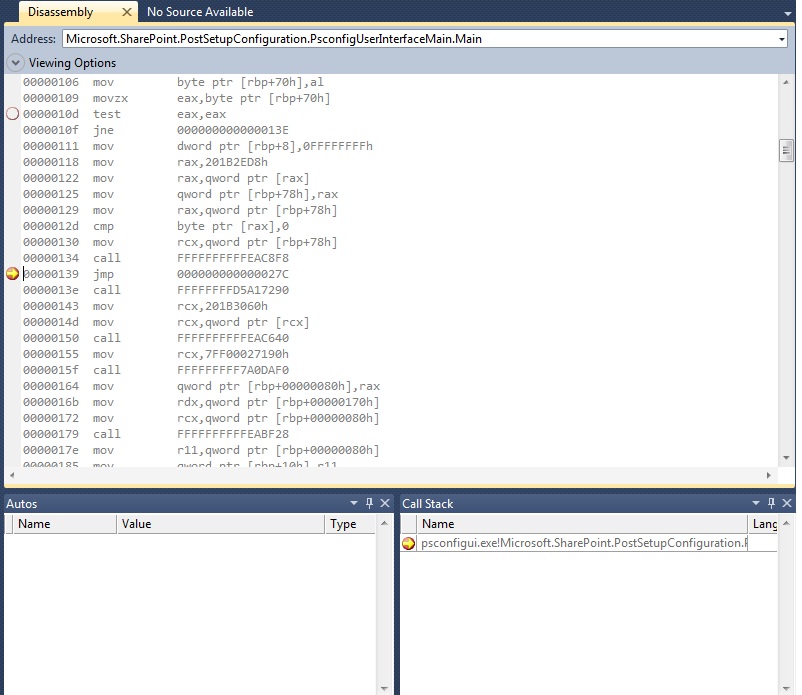The image size is (802, 695).
Task: Click Autos panel scroll down arrow
Action: coord(384,688)
